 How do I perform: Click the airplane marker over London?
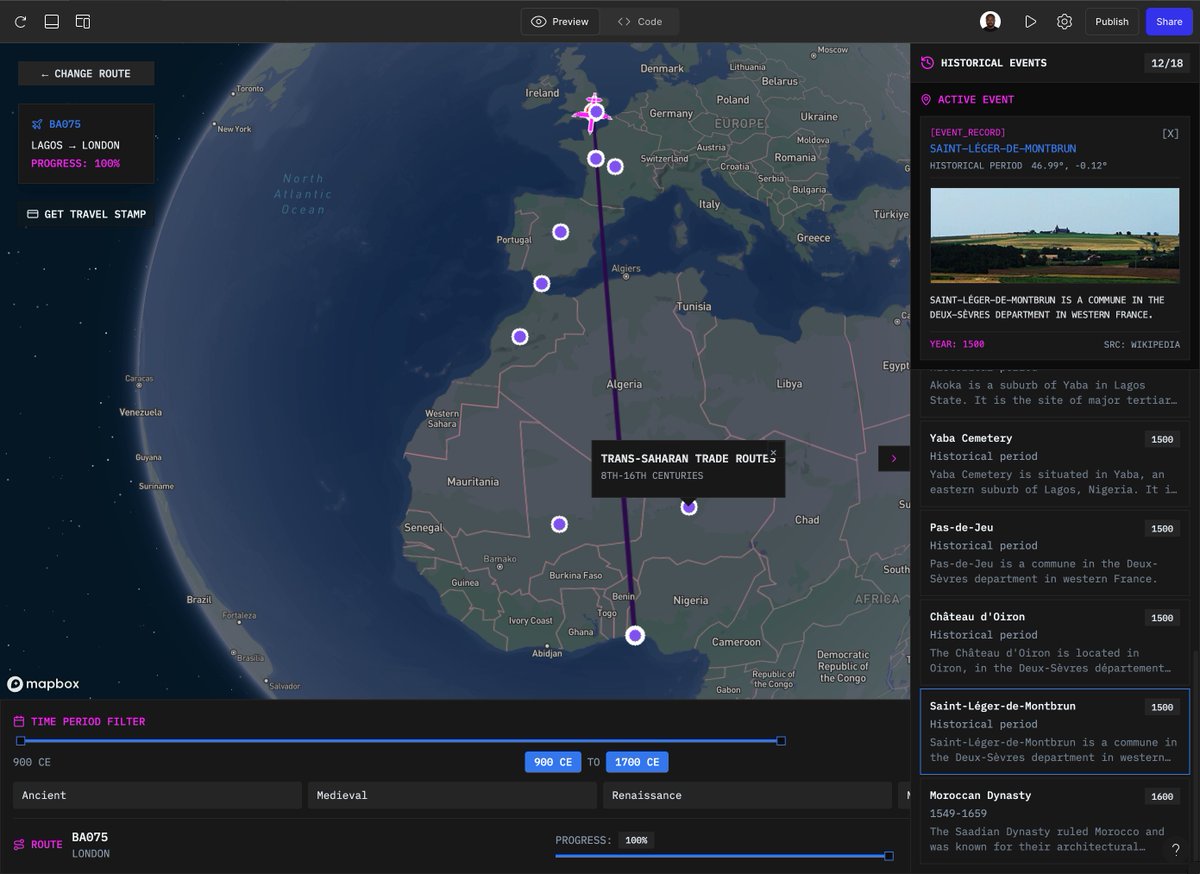593,111
